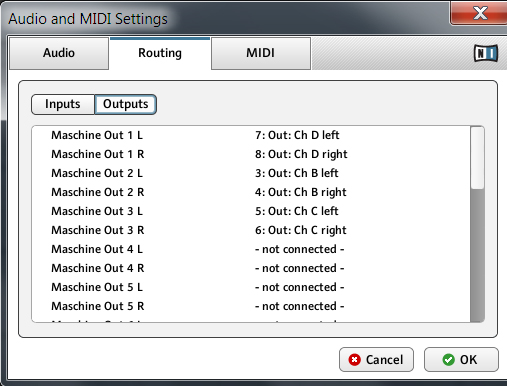The image size is (507, 386).
Task: Open the '8: Out: Ch D right' assignment
Action: coord(301,154)
